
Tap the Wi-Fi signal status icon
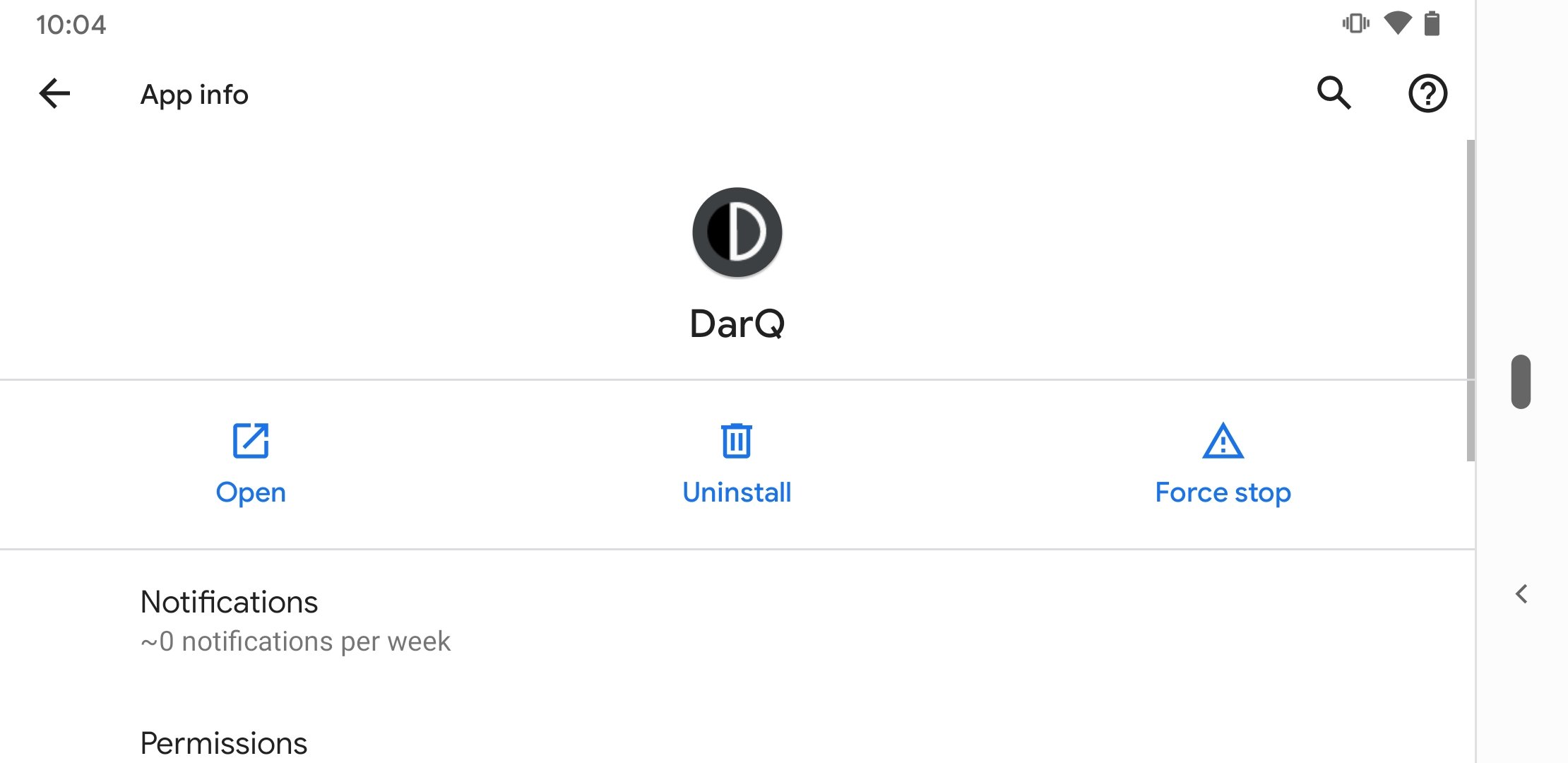[x=1397, y=23]
